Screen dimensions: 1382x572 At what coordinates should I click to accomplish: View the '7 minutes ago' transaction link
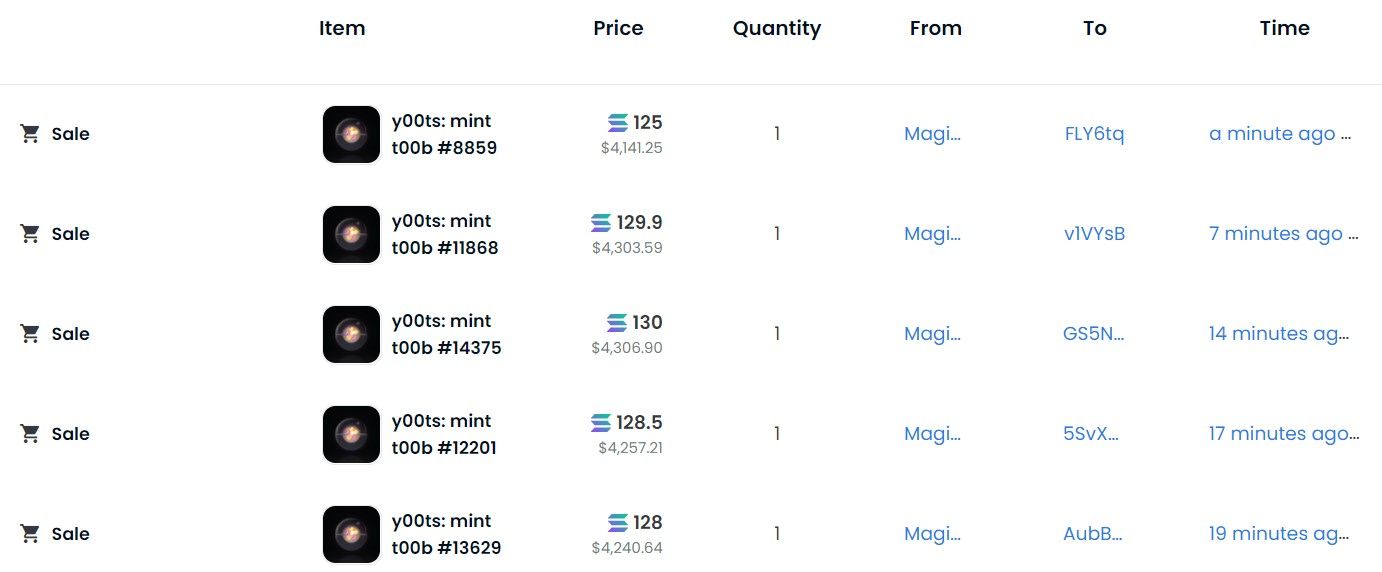coord(1275,234)
